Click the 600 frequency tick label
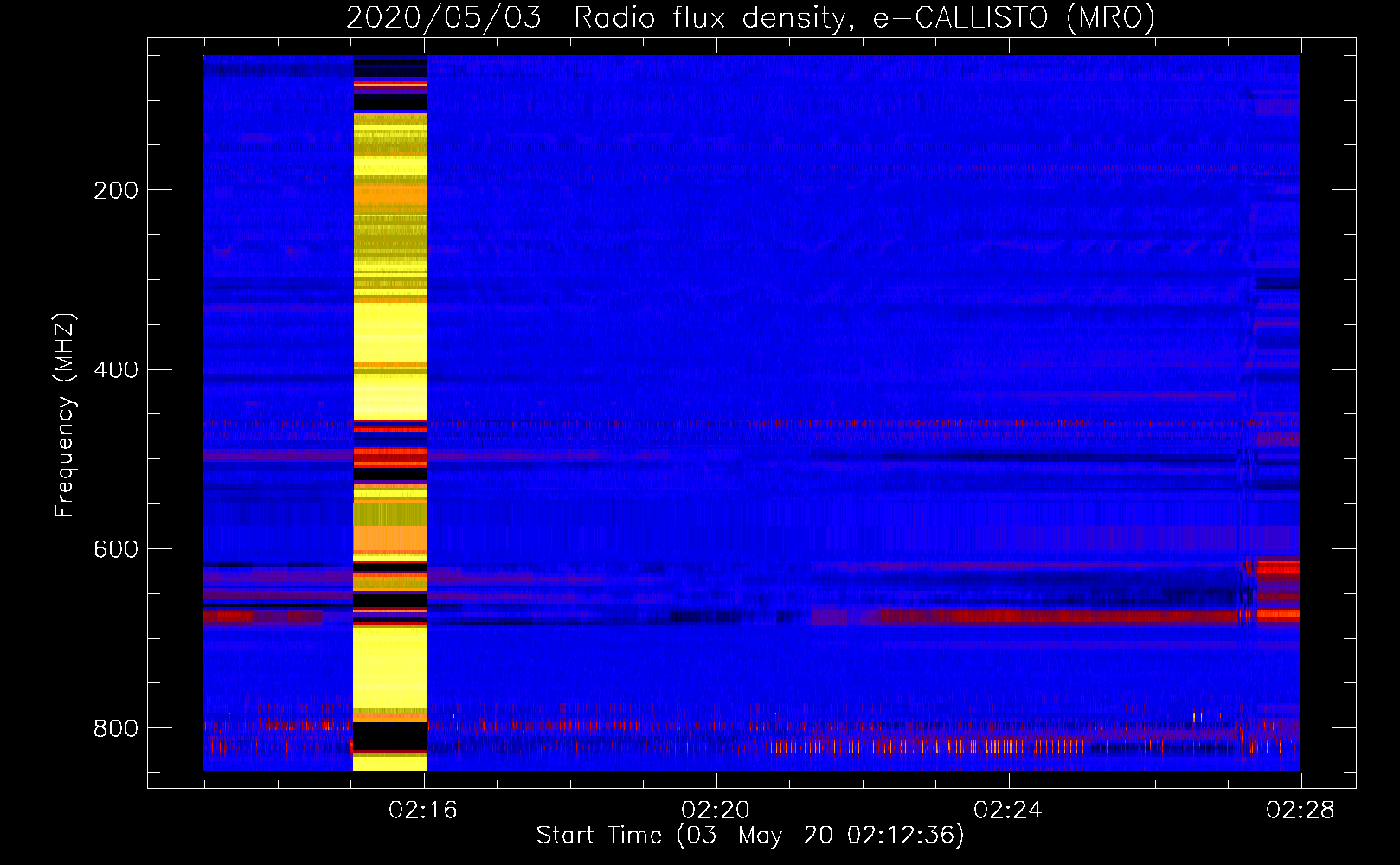Screen dimensions: 1400x865 pyautogui.click(x=116, y=549)
